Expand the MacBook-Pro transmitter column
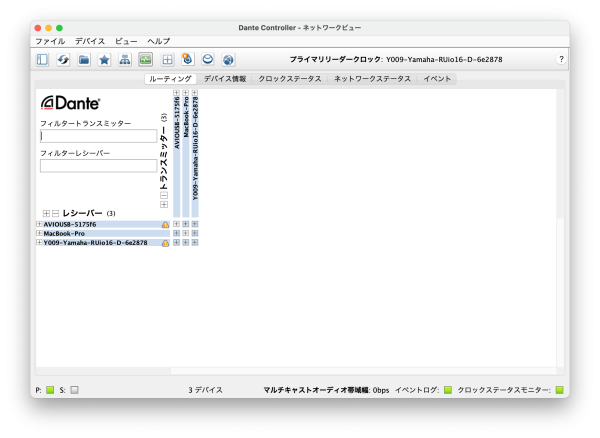Image resolution: width=600 pixels, height=438 pixels. (x=186, y=93)
